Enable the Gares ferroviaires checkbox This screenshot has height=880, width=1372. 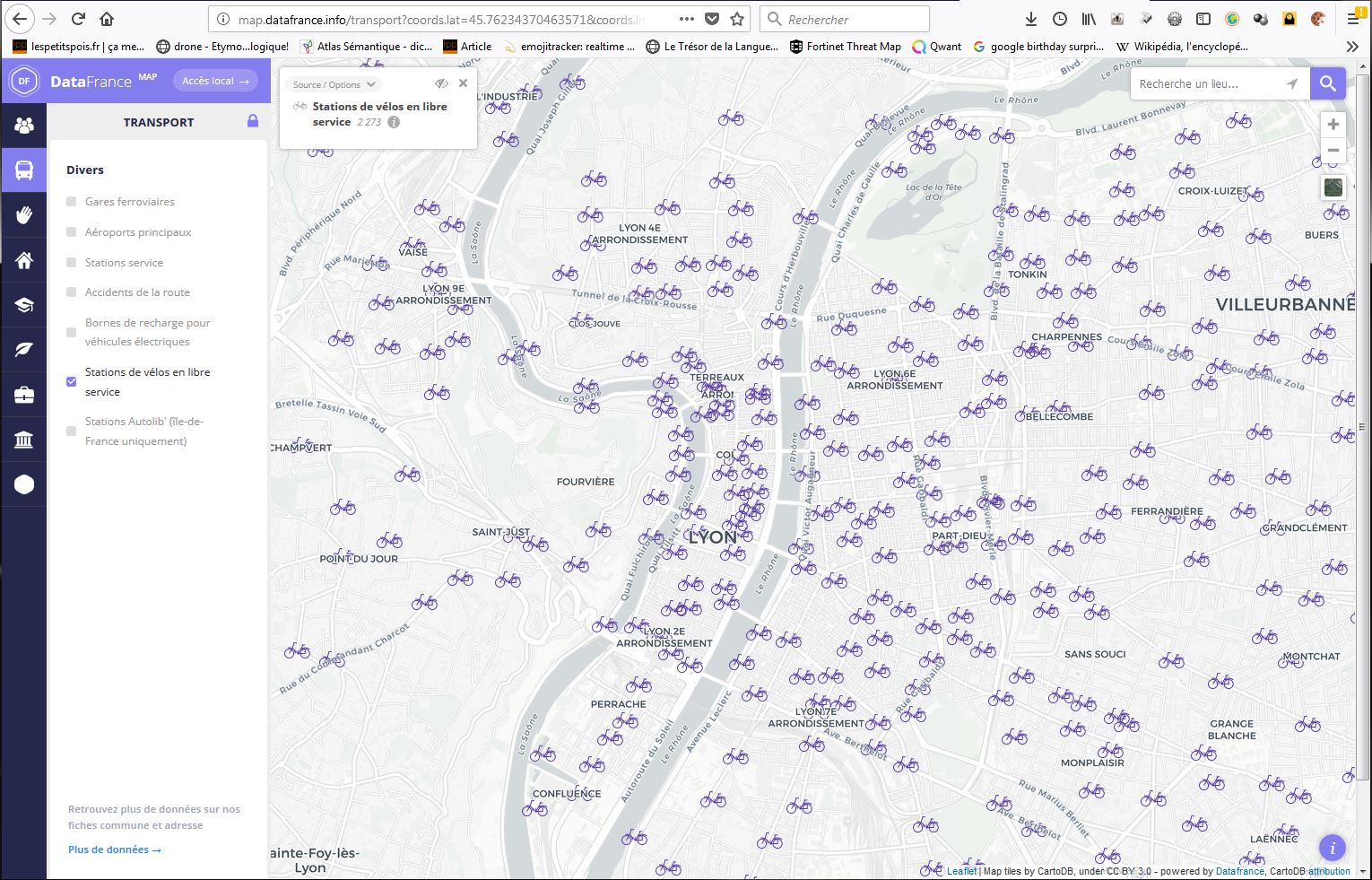(x=72, y=202)
